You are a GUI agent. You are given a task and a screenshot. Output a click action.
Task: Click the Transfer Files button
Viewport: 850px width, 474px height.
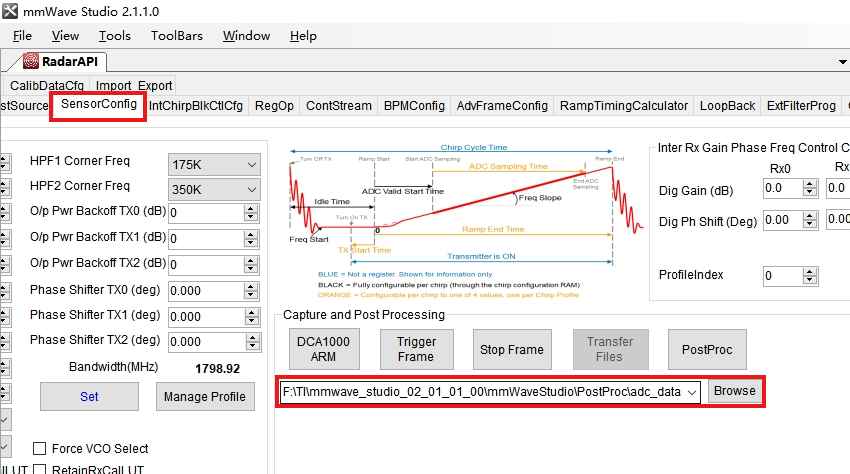tap(610, 349)
